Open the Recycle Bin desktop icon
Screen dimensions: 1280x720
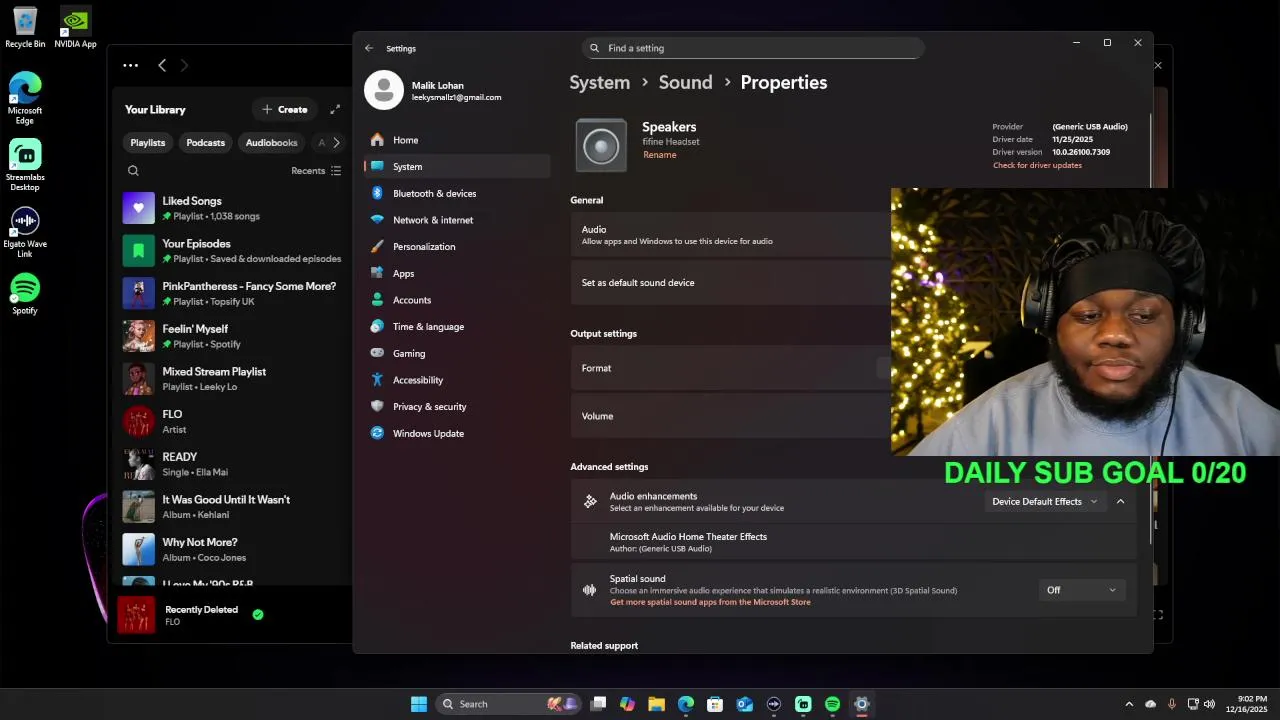coord(25,28)
